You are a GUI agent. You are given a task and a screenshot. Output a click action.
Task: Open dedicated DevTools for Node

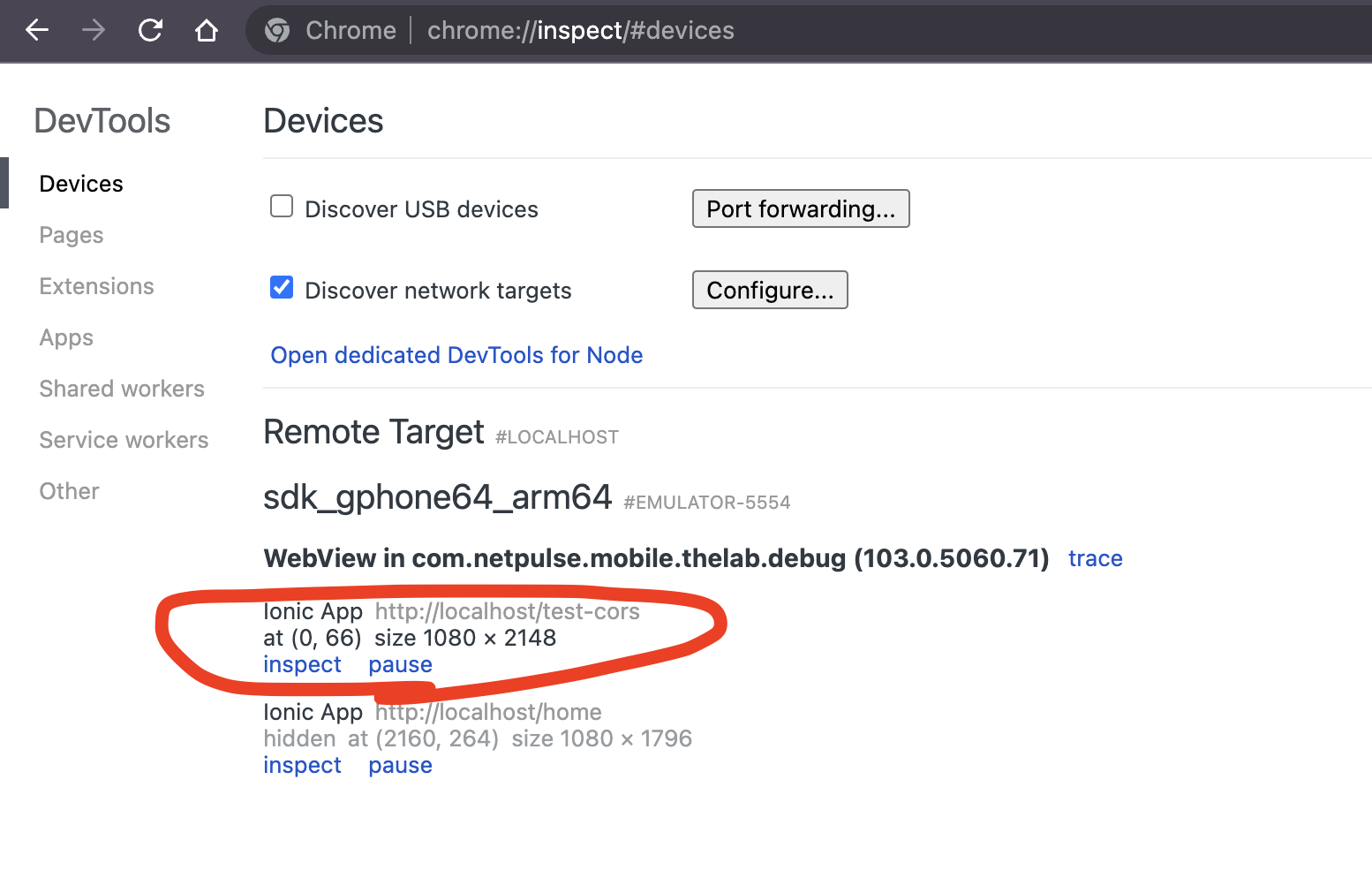pyautogui.click(x=456, y=355)
